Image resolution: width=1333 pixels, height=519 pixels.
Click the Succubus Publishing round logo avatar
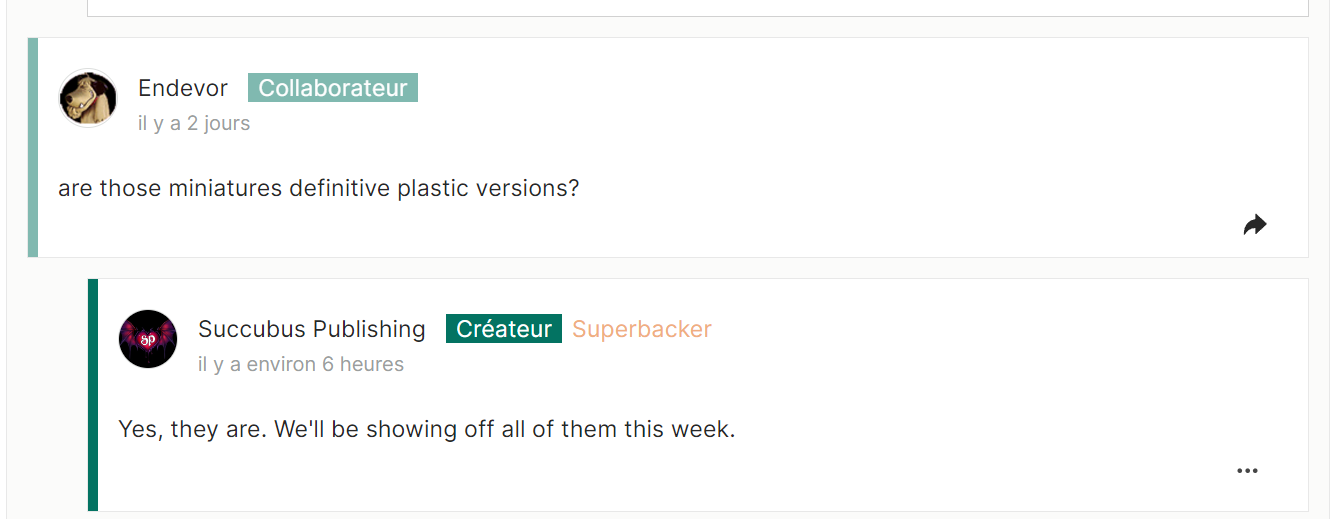point(148,339)
